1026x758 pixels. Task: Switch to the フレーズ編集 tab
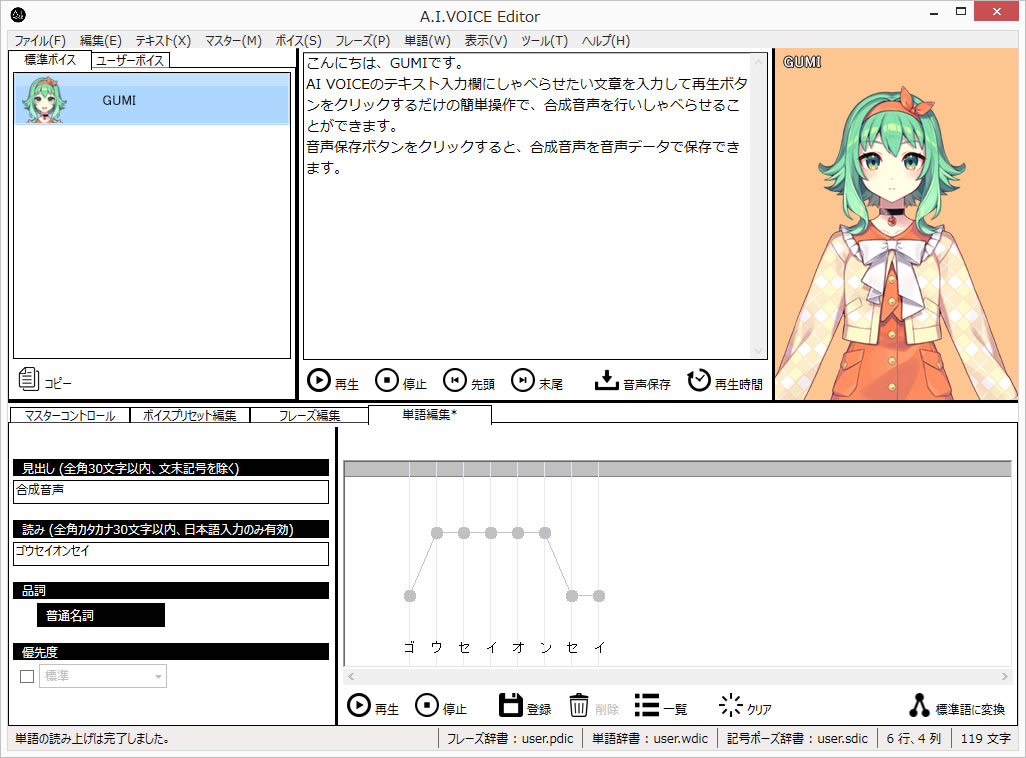pyautogui.click(x=308, y=416)
